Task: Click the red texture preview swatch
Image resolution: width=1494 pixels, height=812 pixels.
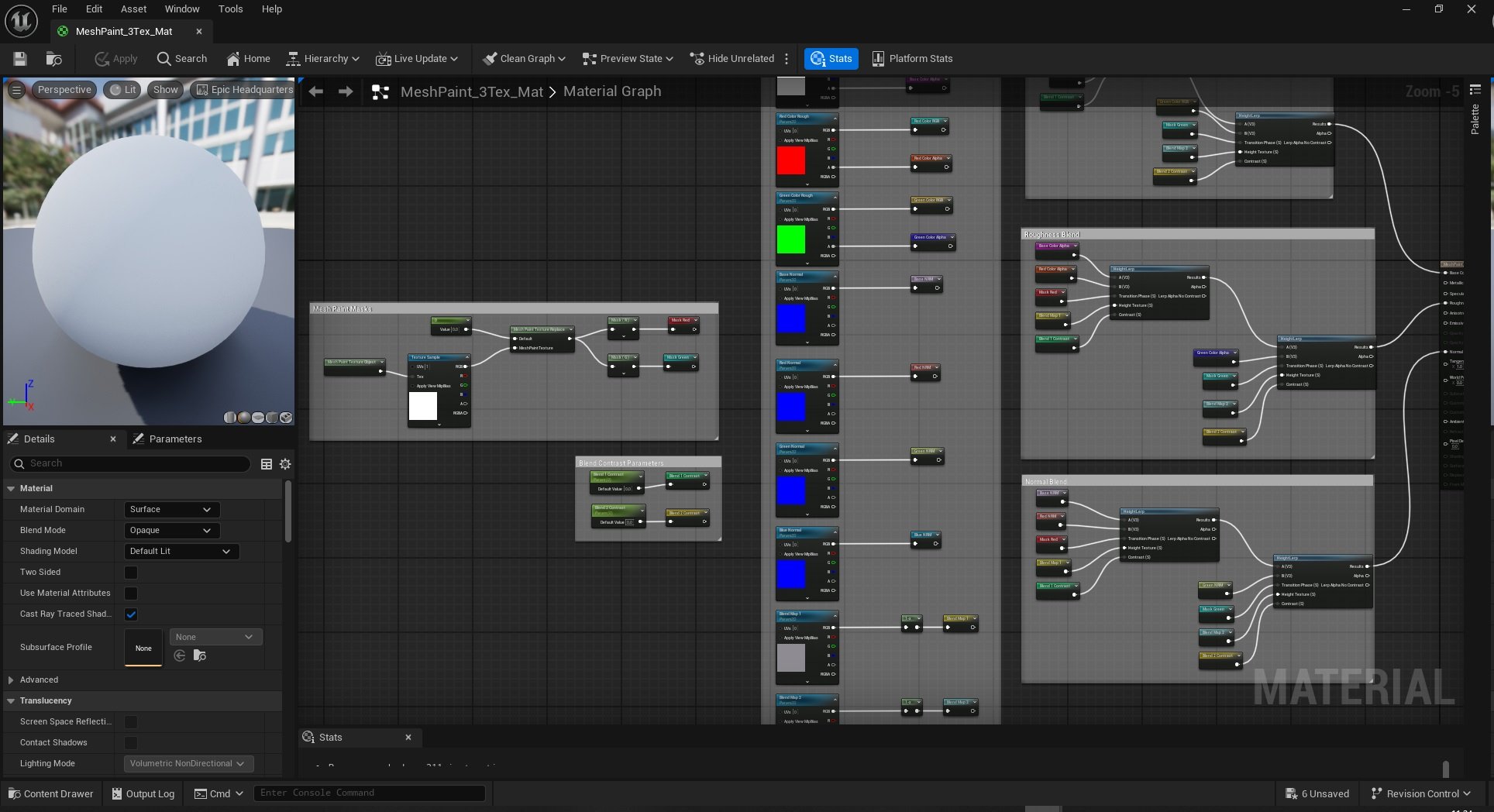Action: tap(790, 160)
